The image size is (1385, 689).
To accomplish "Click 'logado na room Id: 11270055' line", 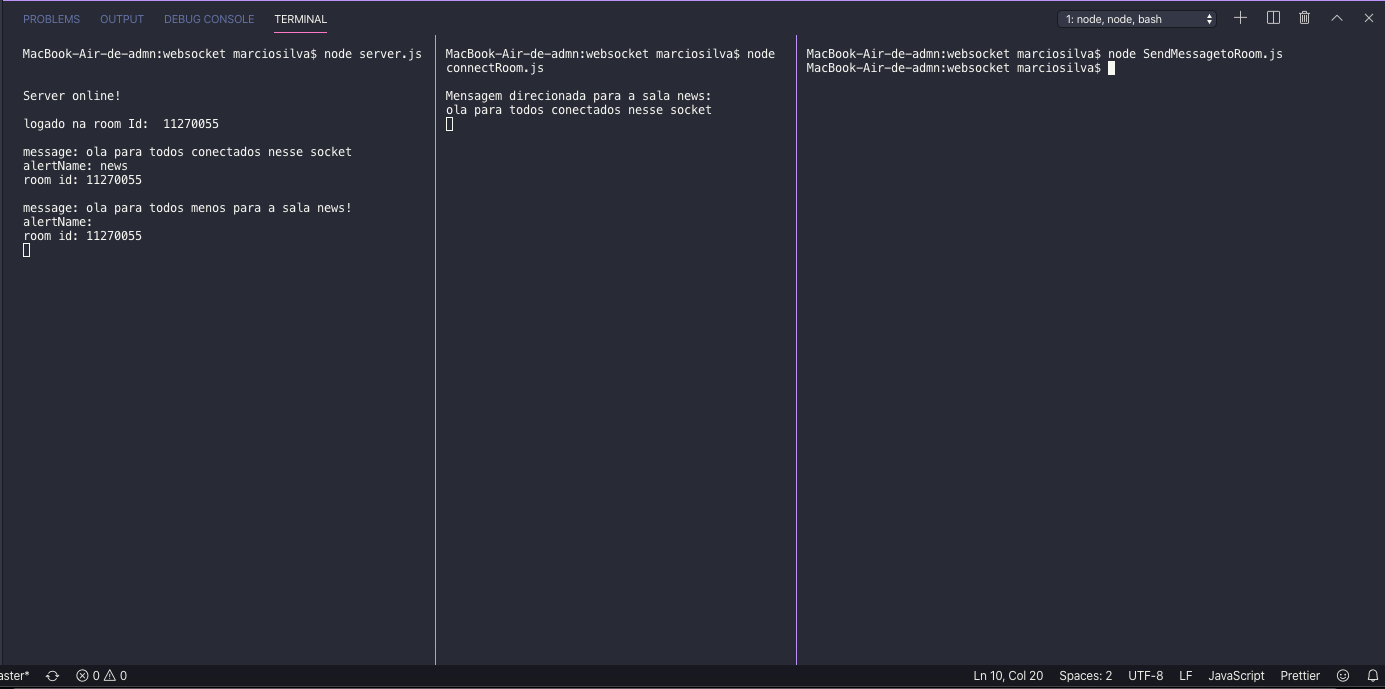I will pos(121,124).
